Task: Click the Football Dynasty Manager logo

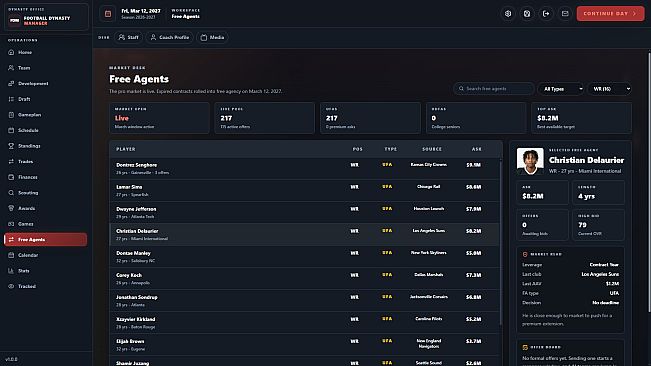Action: pyautogui.click(x=15, y=20)
